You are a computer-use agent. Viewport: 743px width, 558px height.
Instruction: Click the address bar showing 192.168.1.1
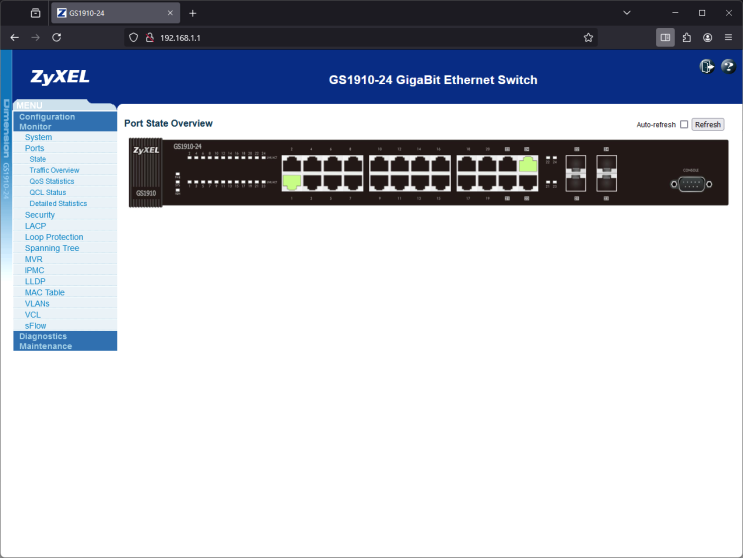360,38
